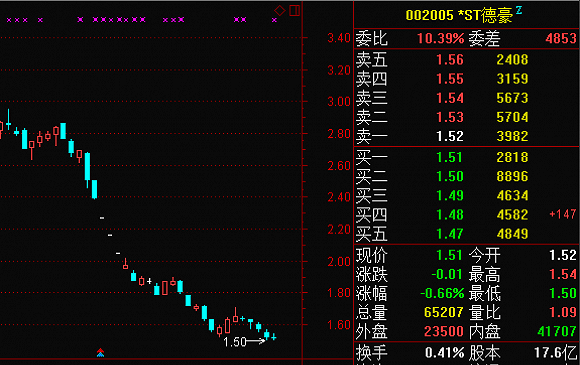Click the 卖一 price 1.52

tap(450, 136)
